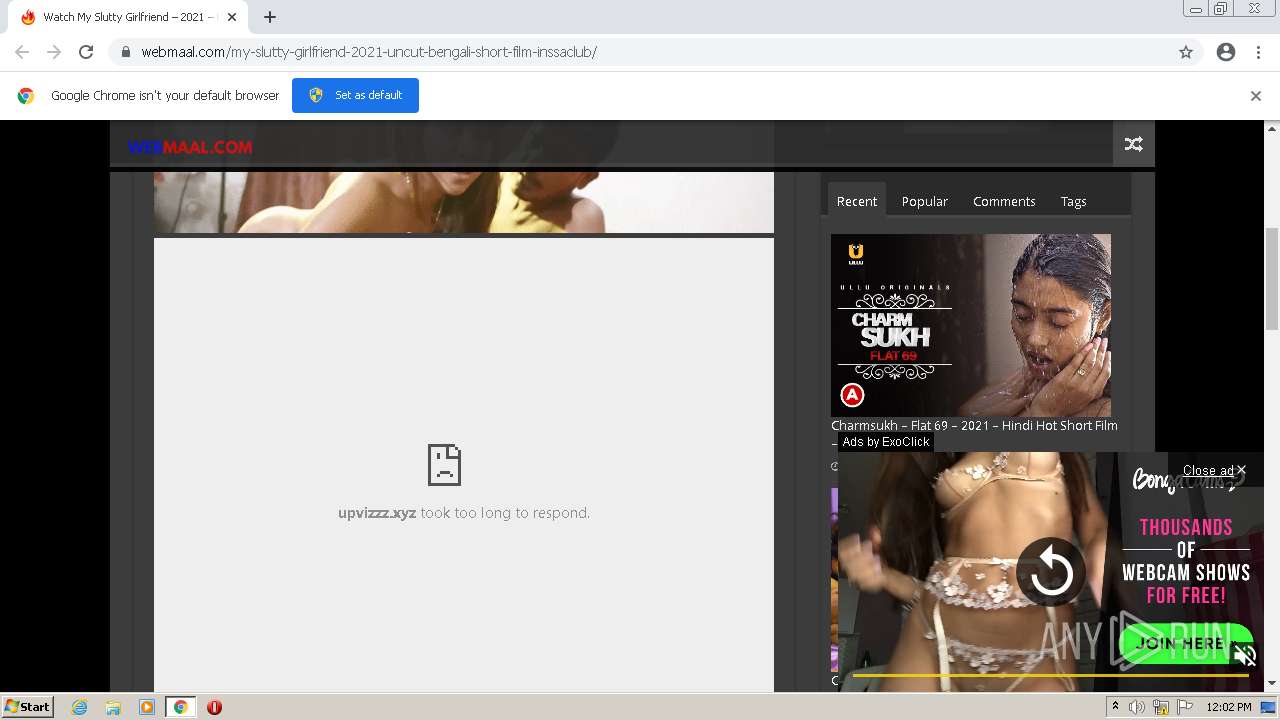Switch to the Popular tab
Image resolution: width=1280 pixels, height=720 pixels.
tap(925, 201)
